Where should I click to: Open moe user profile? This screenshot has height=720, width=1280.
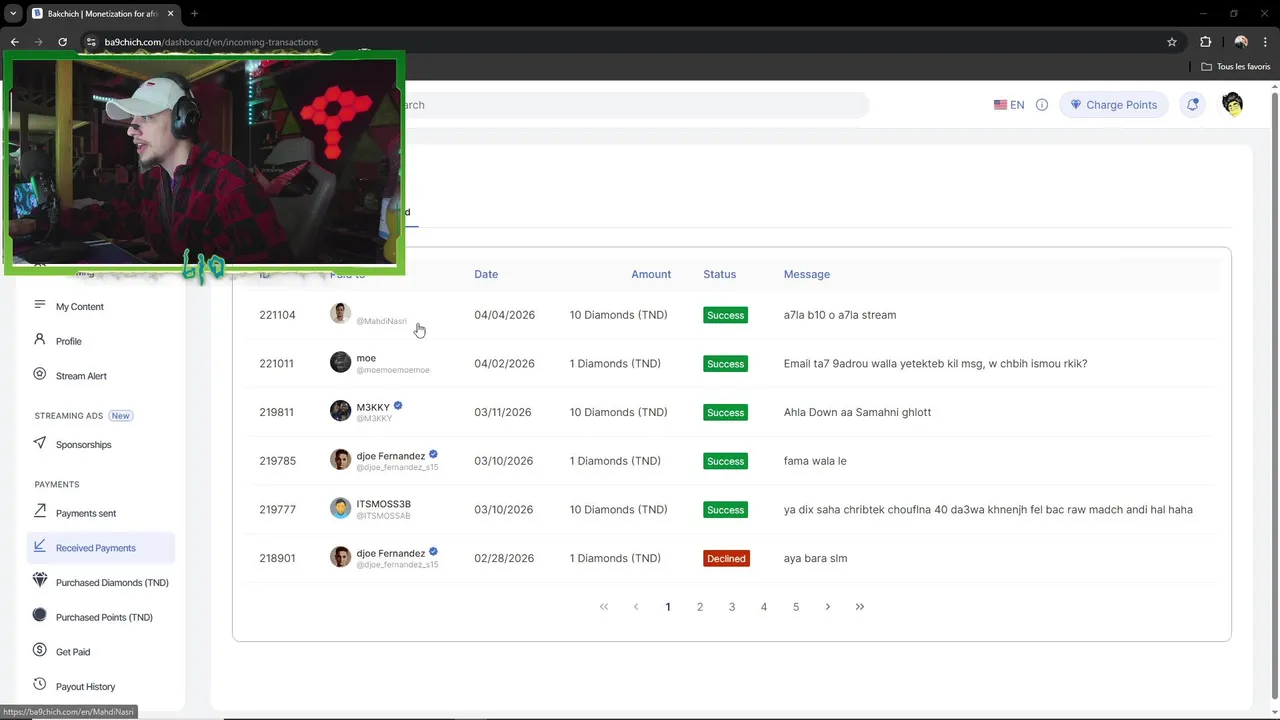366,358
